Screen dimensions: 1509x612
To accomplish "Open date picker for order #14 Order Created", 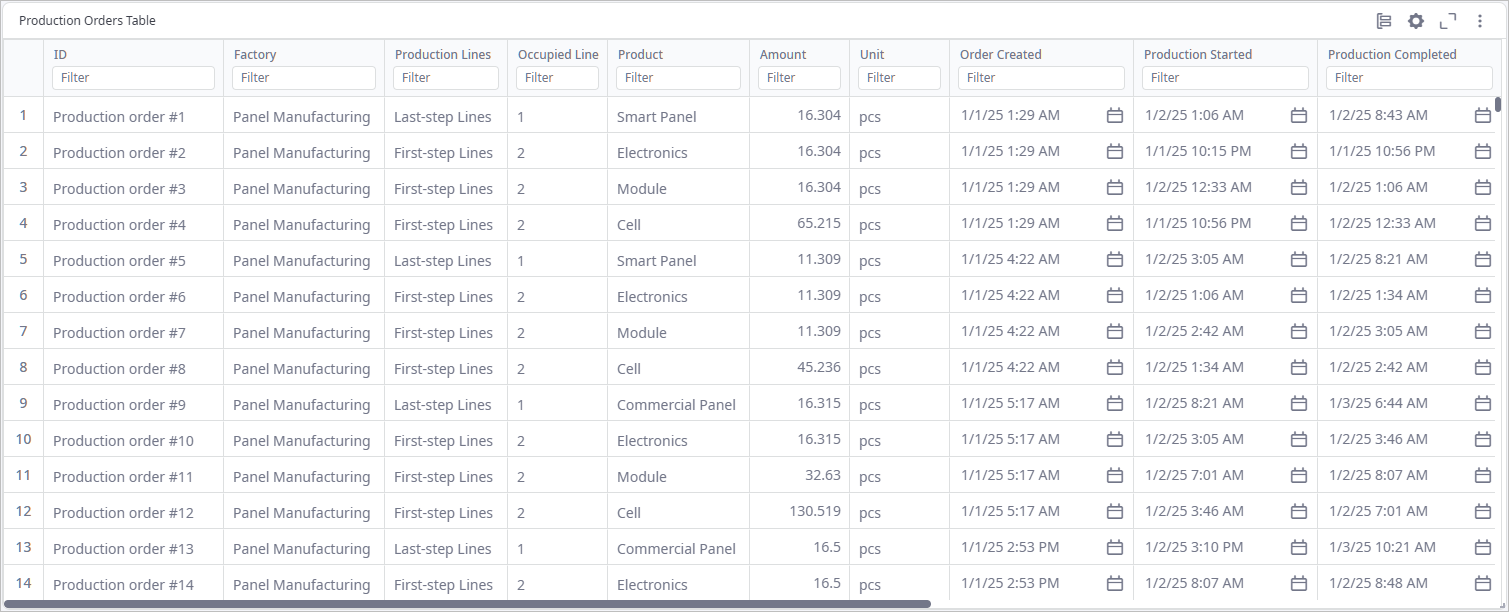I will [1115, 584].
